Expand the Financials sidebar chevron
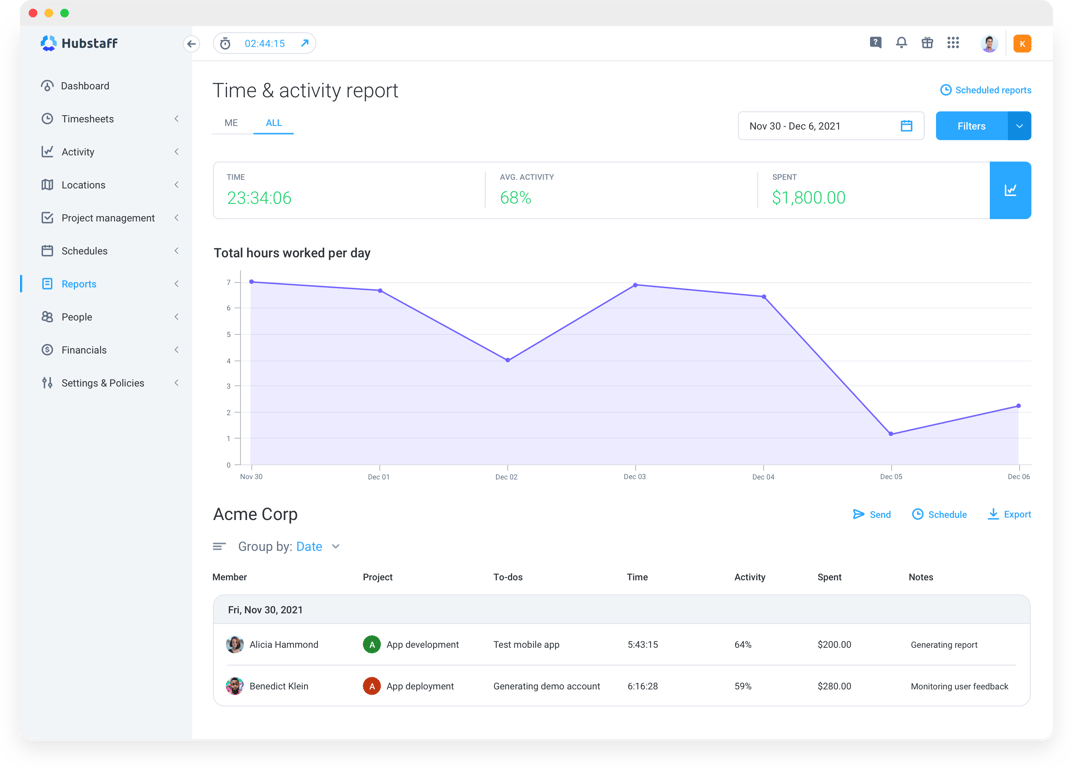This screenshot has height=768, width=1073. coord(177,350)
